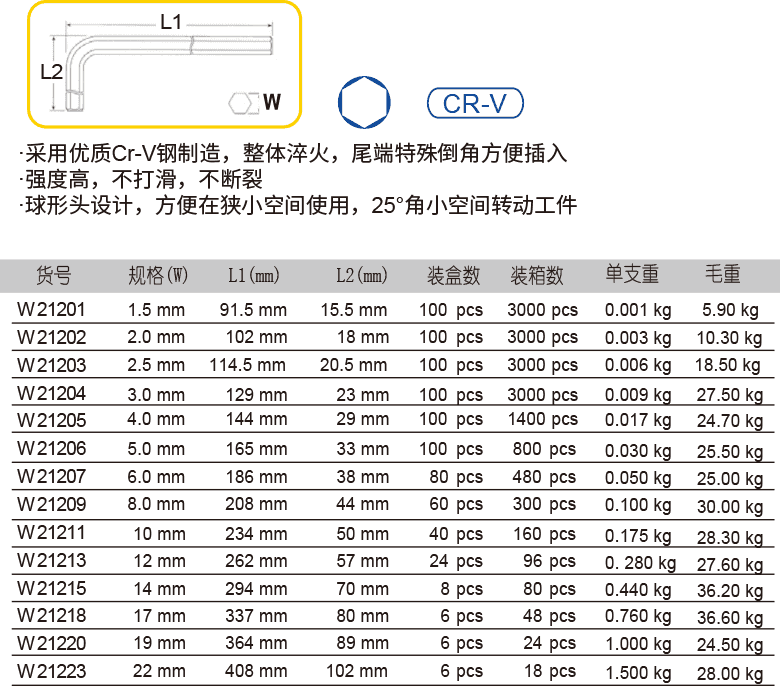The image size is (780, 687).
Task: Click the L2(mm) column header
Action: click(362, 275)
